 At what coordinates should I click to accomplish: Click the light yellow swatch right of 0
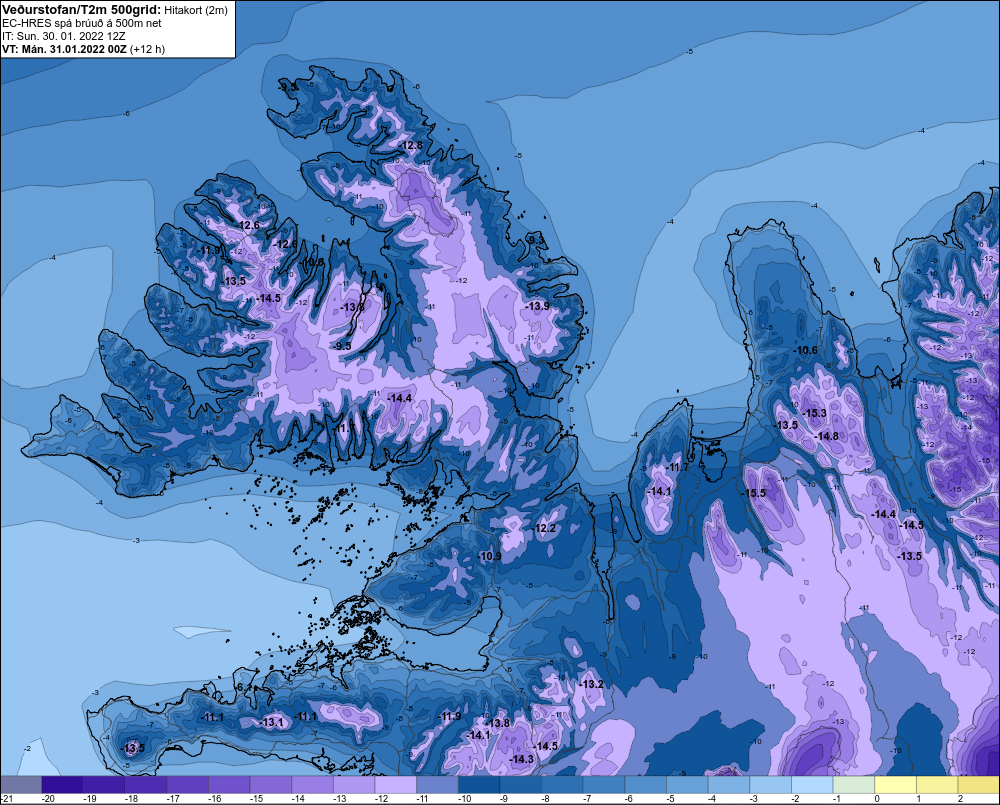pos(896,785)
